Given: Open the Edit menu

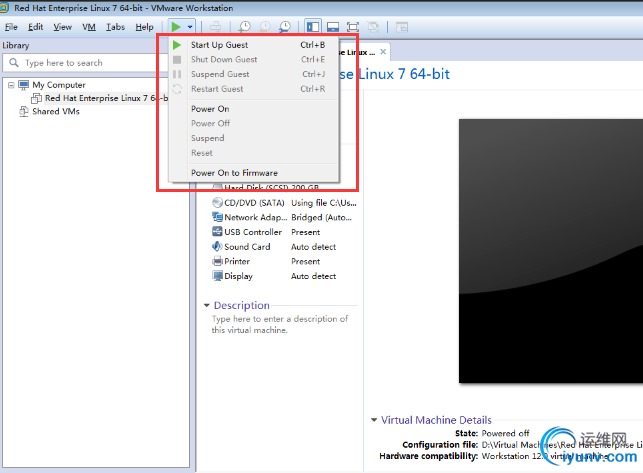Looking at the screenshot, I should (x=35, y=27).
